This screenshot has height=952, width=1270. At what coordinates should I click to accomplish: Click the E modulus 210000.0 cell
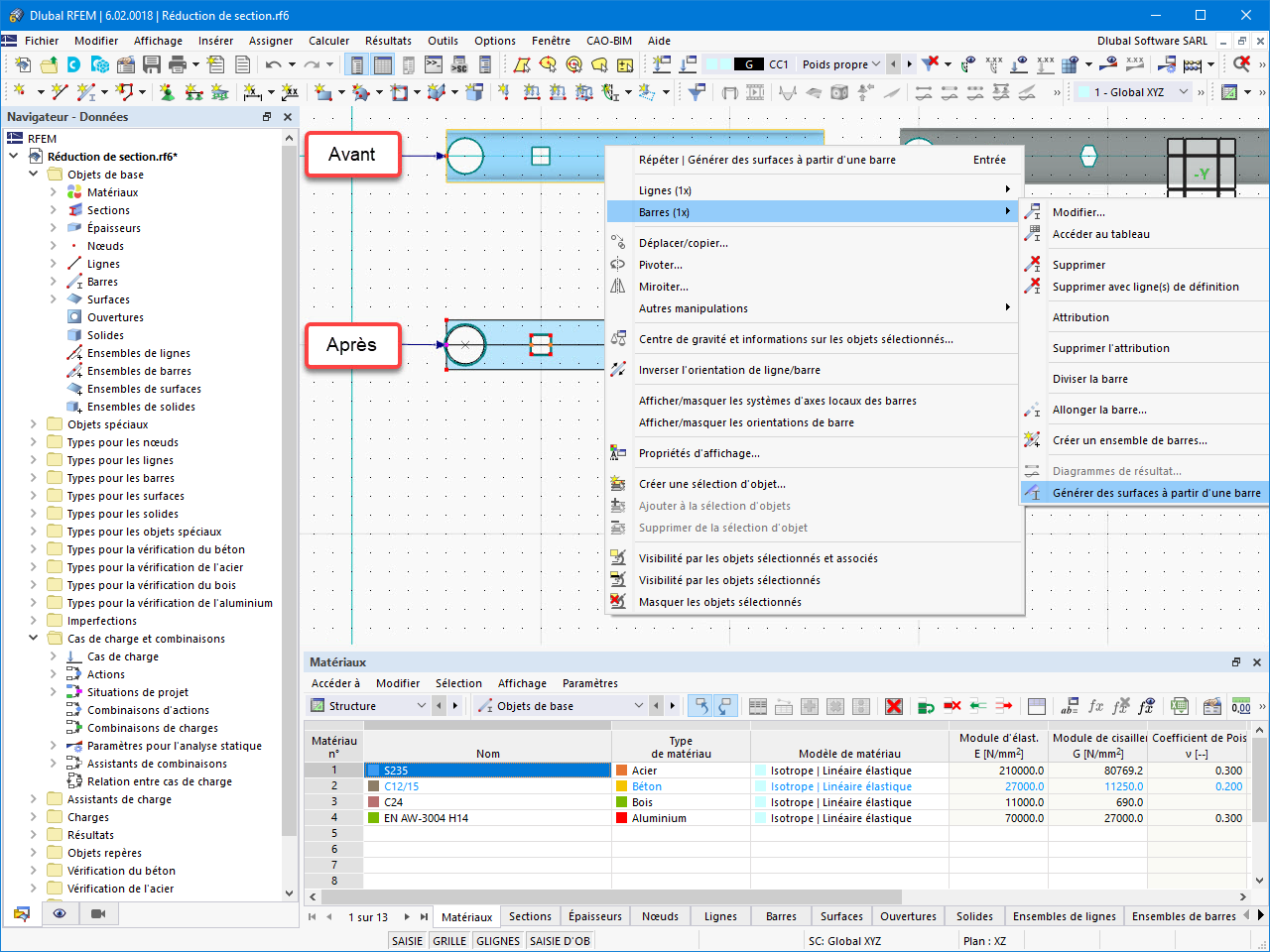998,771
